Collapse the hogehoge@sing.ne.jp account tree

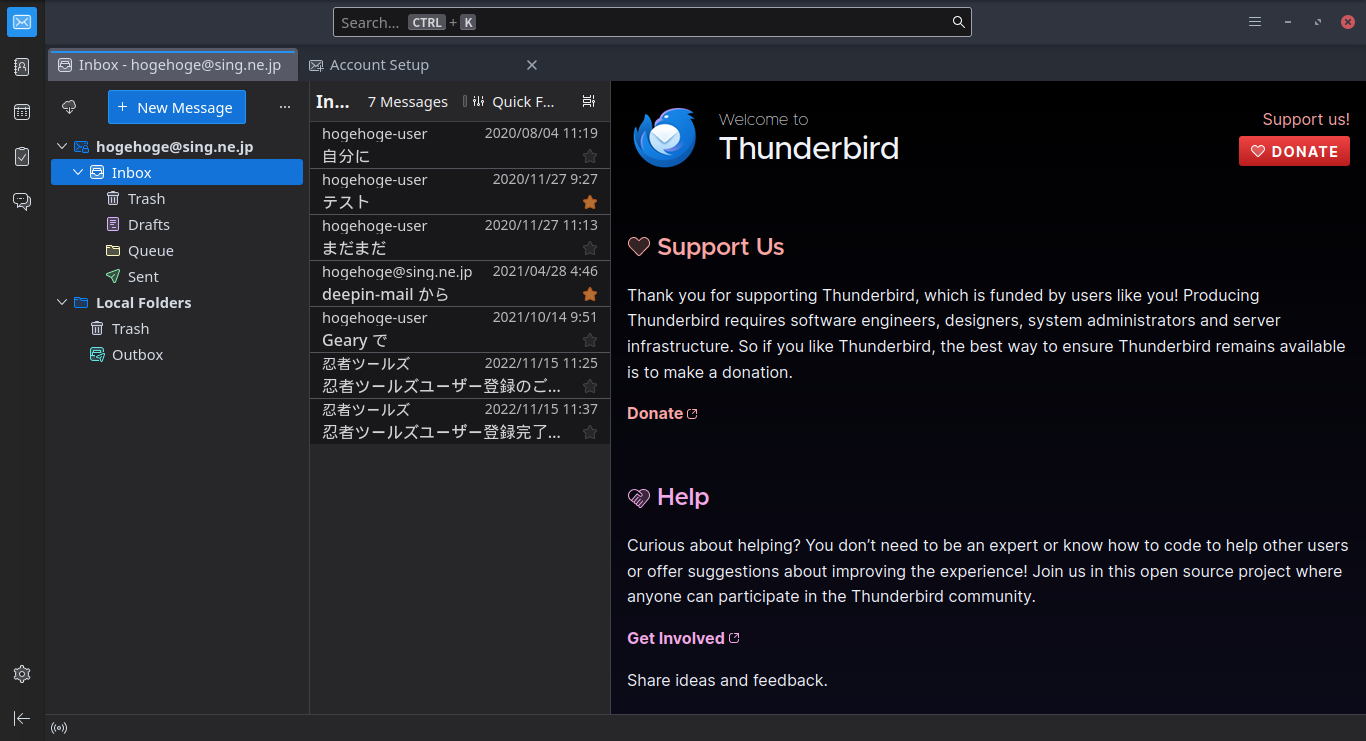[x=62, y=147]
